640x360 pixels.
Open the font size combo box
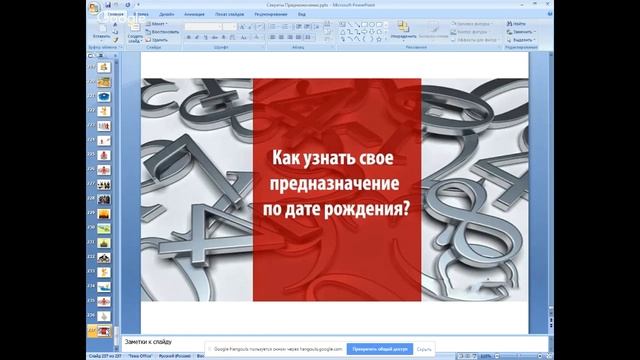click(x=229, y=27)
